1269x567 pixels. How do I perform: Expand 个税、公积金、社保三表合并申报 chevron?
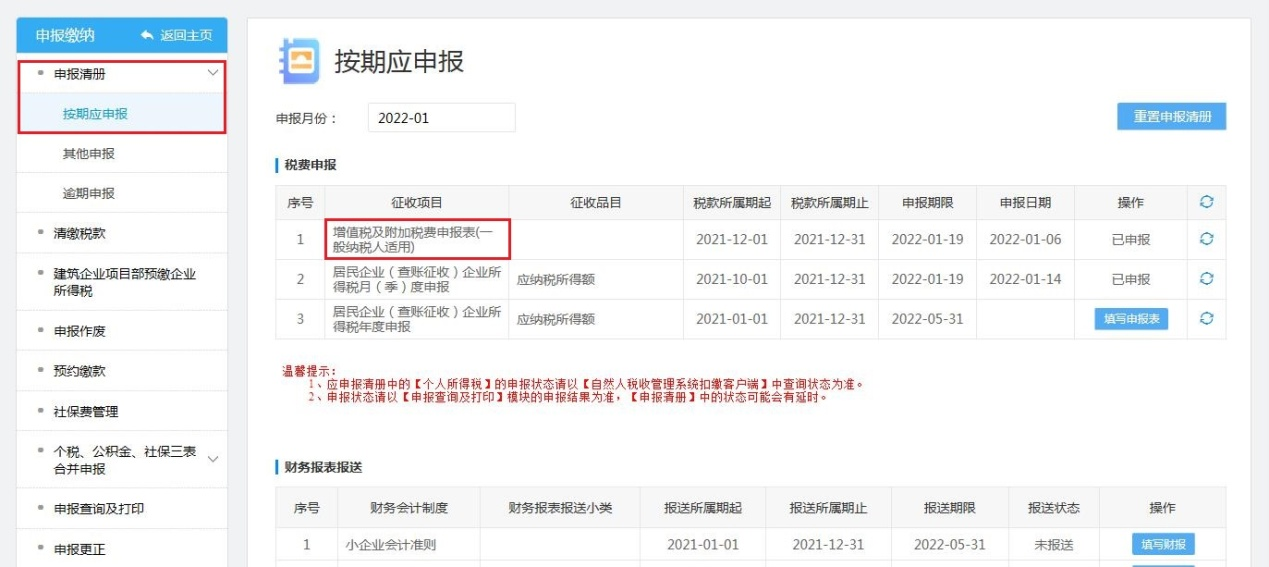[212, 459]
